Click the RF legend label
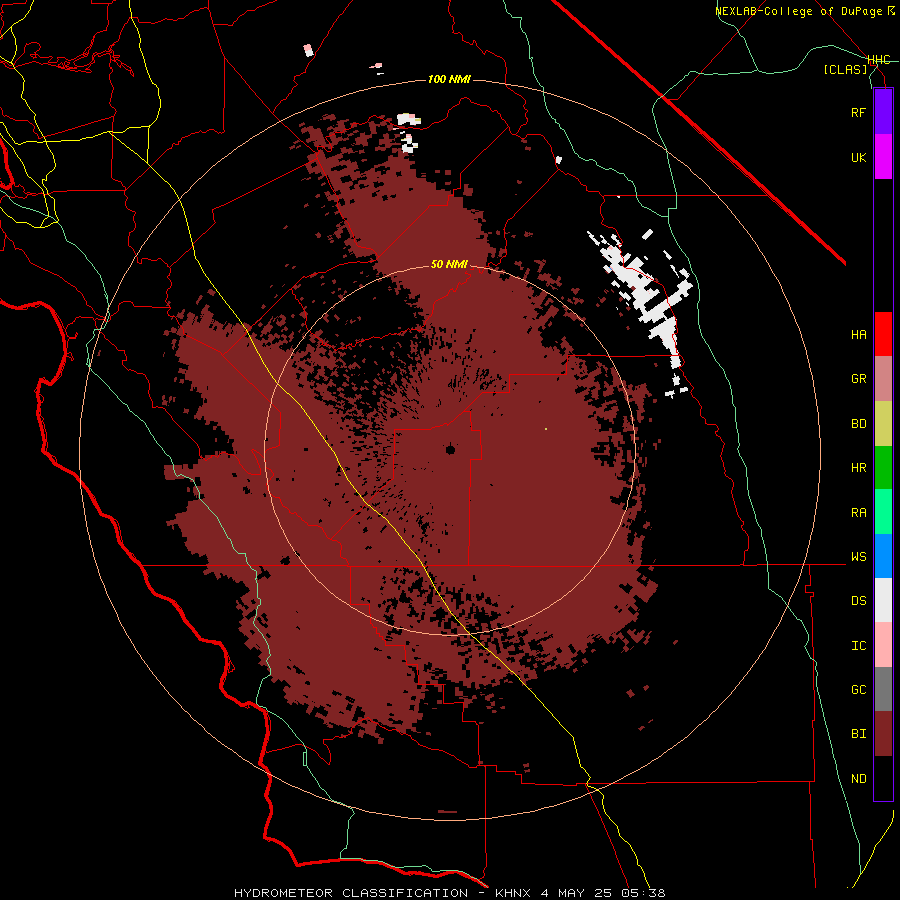Image resolution: width=900 pixels, height=900 pixels. (859, 112)
